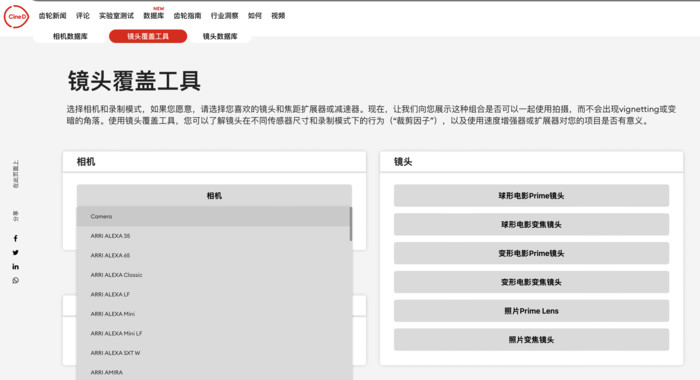Expand 变形电影变焦镜头 lens category
The width and height of the screenshot is (700, 380).
click(x=531, y=282)
